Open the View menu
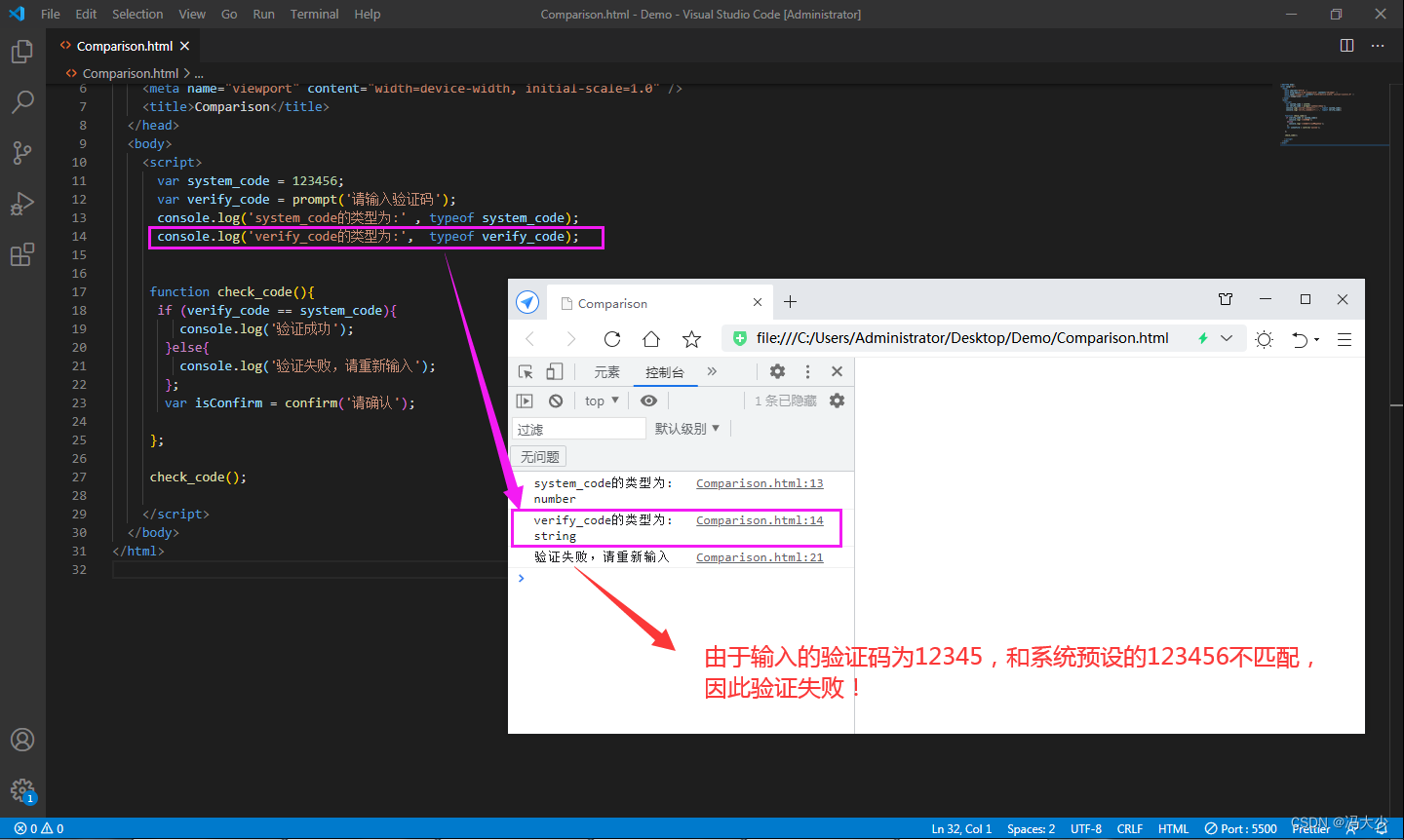 tap(192, 14)
